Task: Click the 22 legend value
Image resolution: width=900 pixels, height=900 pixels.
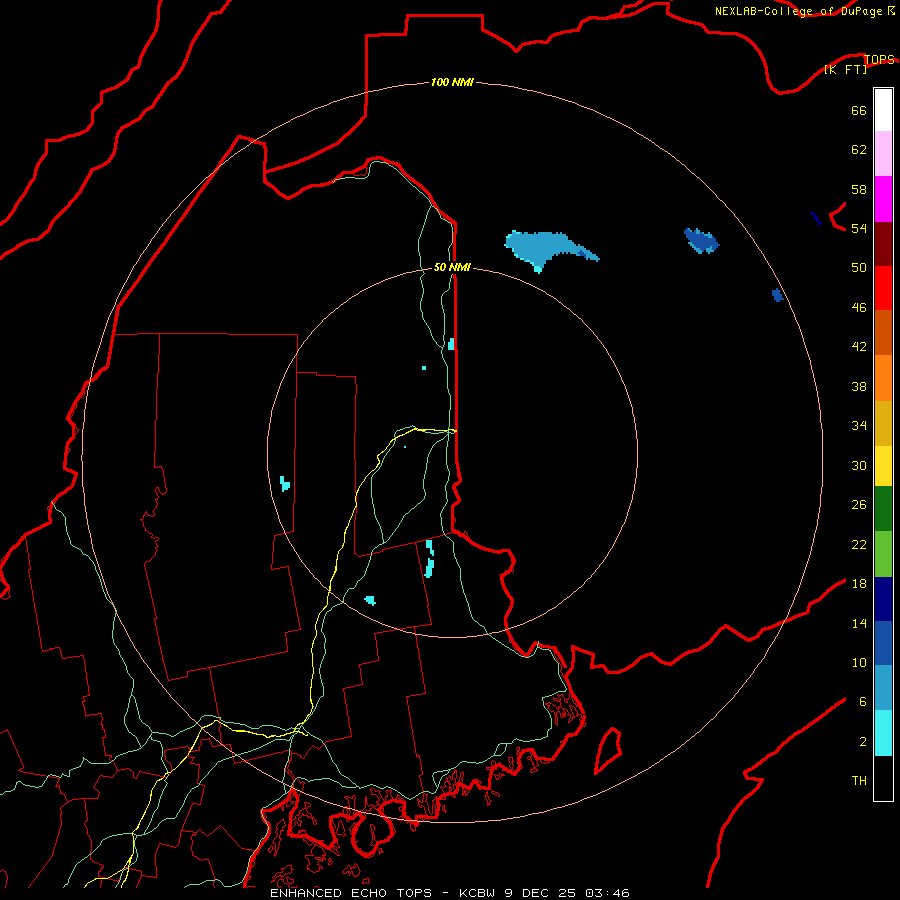Action: (859, 544)
